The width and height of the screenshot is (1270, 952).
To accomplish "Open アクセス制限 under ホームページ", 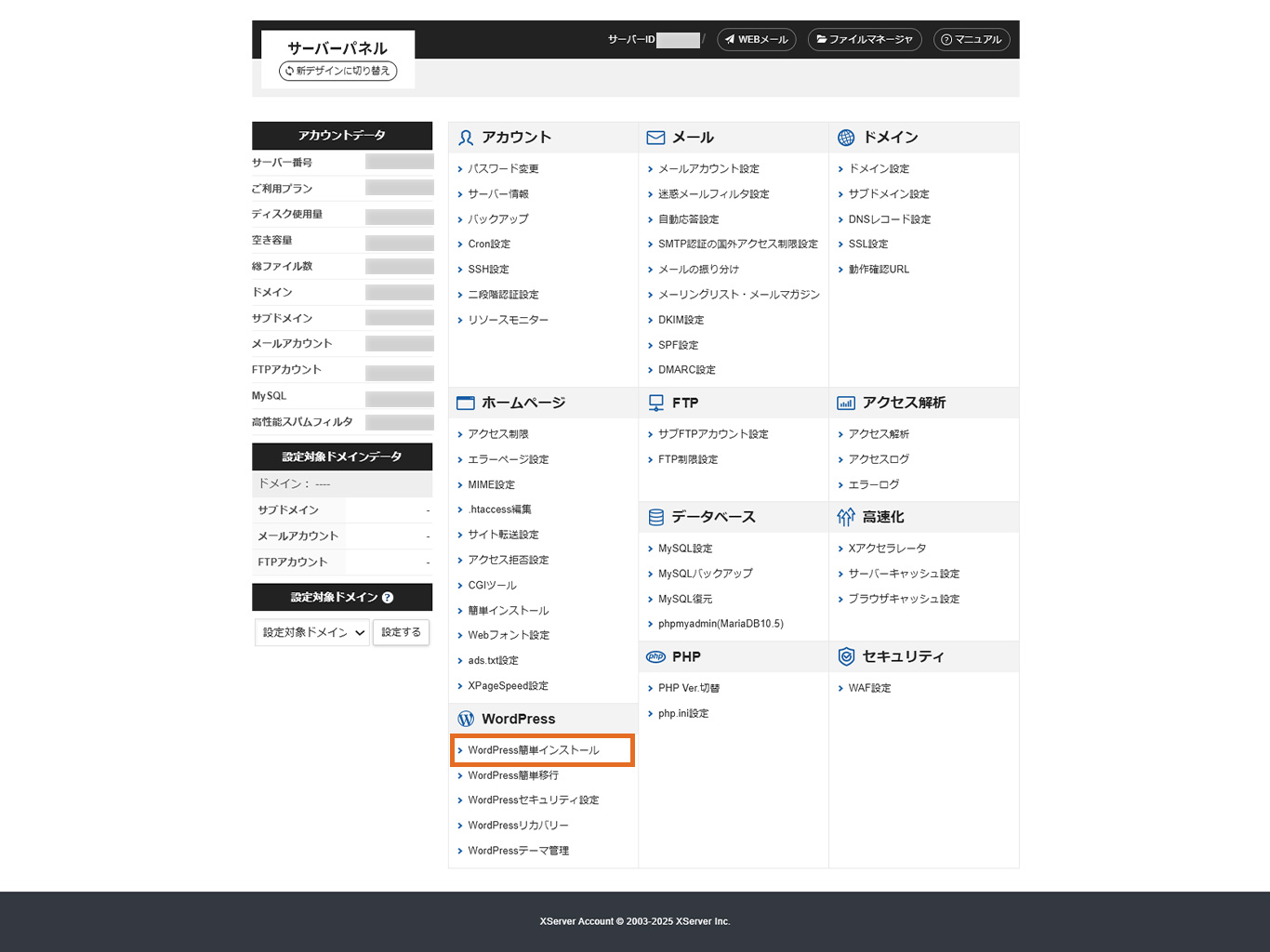I will click(x=498, y=434).
